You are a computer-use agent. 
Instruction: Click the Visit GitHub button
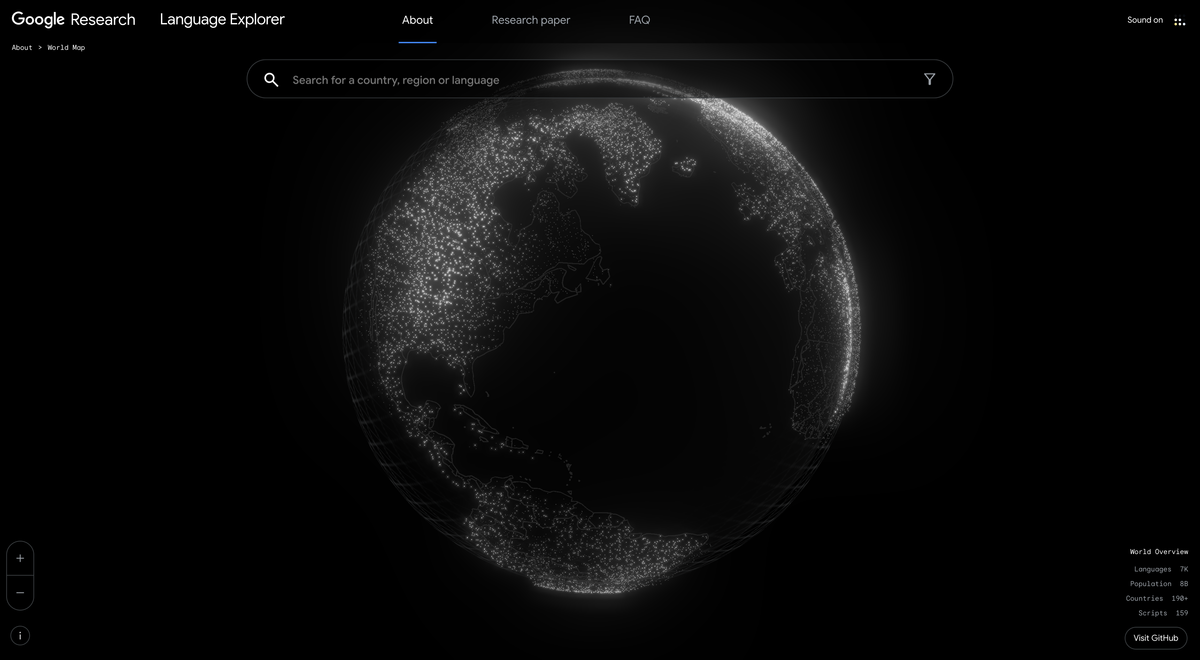pyautogui.click(x=1155, y=637)
